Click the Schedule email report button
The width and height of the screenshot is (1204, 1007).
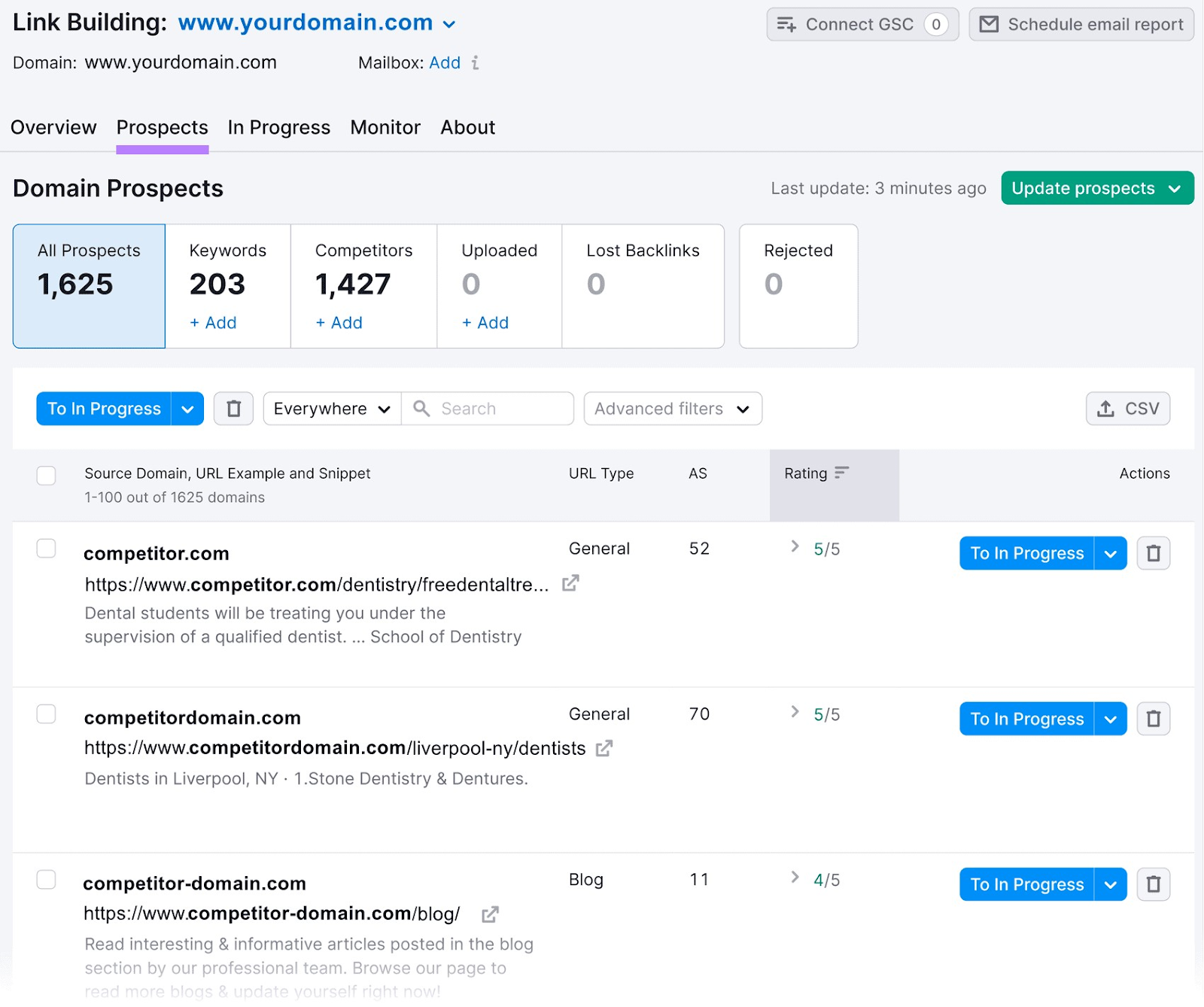(1080, 23)
